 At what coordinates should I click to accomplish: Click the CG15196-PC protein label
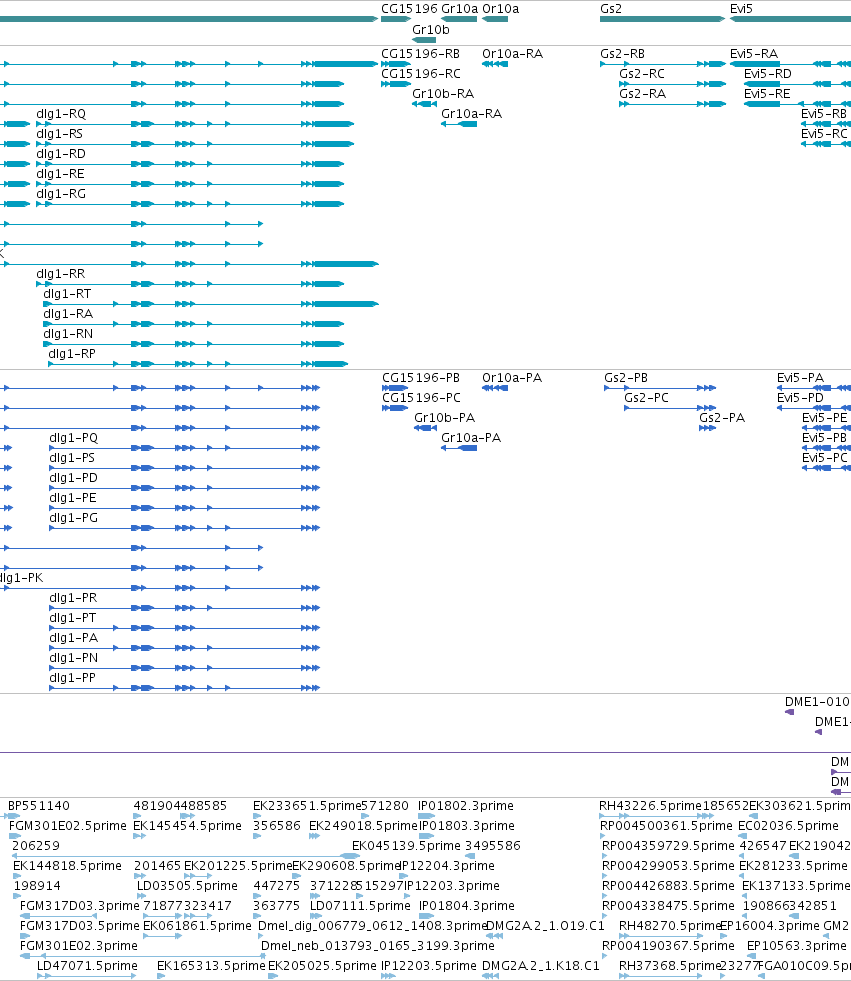point(421,398)
